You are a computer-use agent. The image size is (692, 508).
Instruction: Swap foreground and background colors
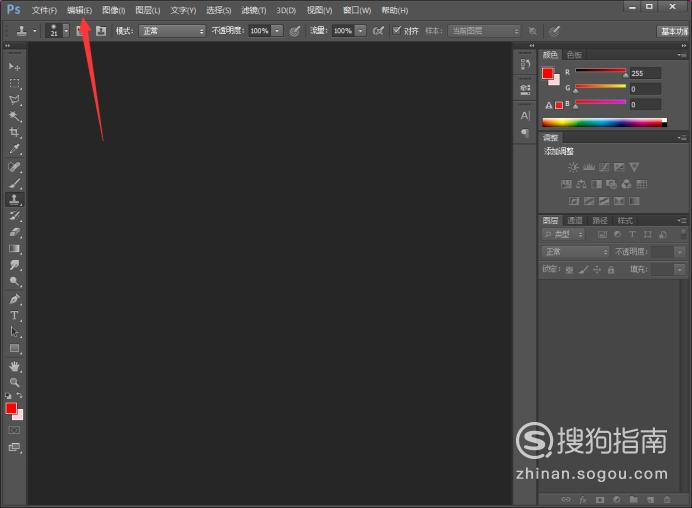(19, 395)
